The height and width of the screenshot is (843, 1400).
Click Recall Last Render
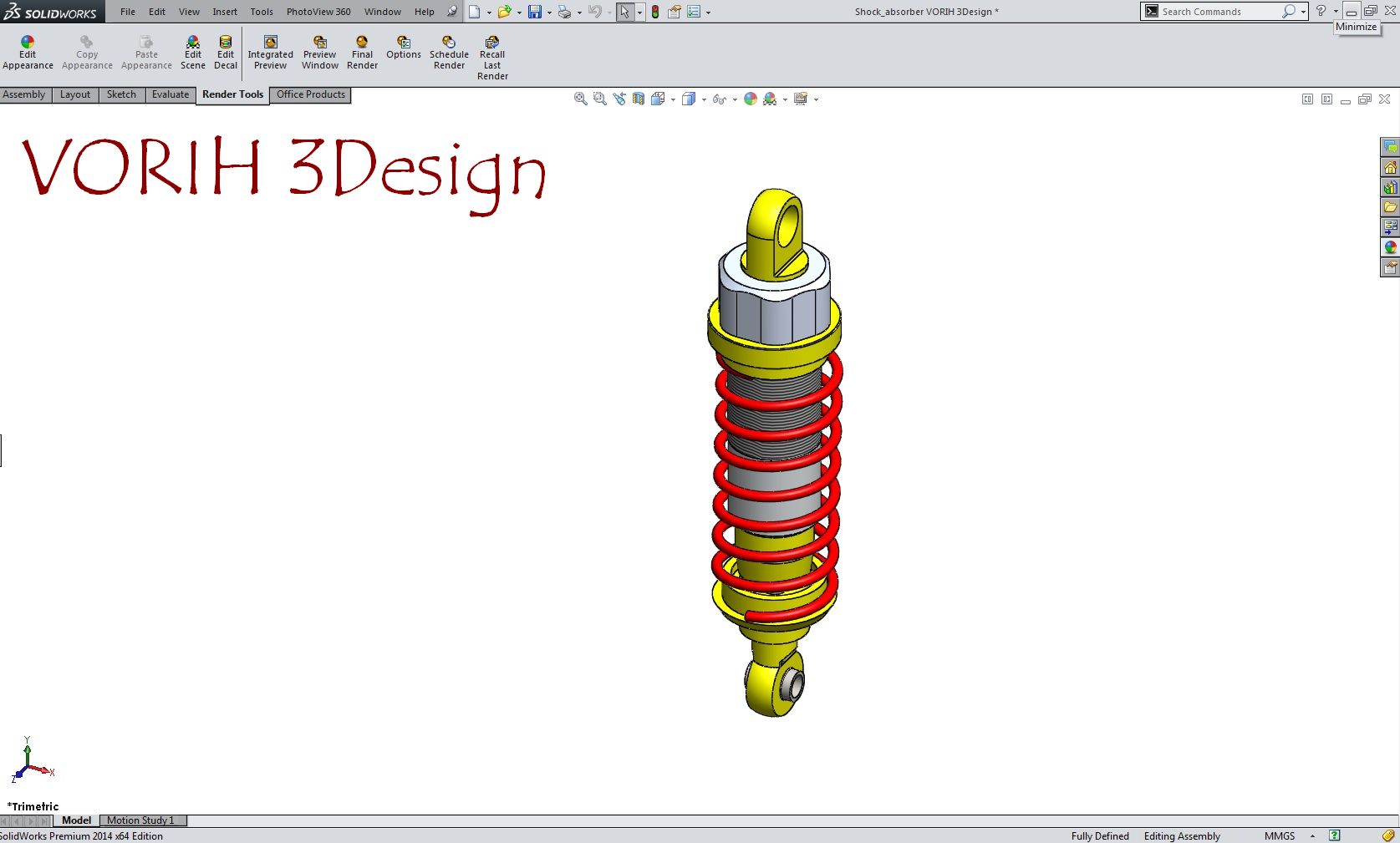pyautogui.click(x=492, y=58)
